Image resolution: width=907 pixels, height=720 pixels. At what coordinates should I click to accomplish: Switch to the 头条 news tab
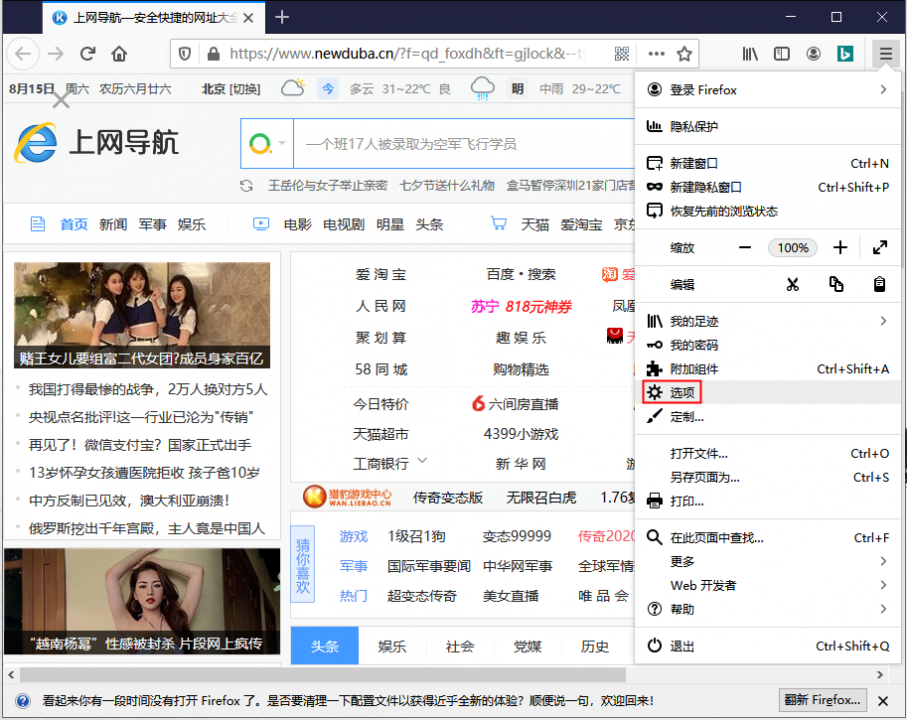tap(325, 646)
